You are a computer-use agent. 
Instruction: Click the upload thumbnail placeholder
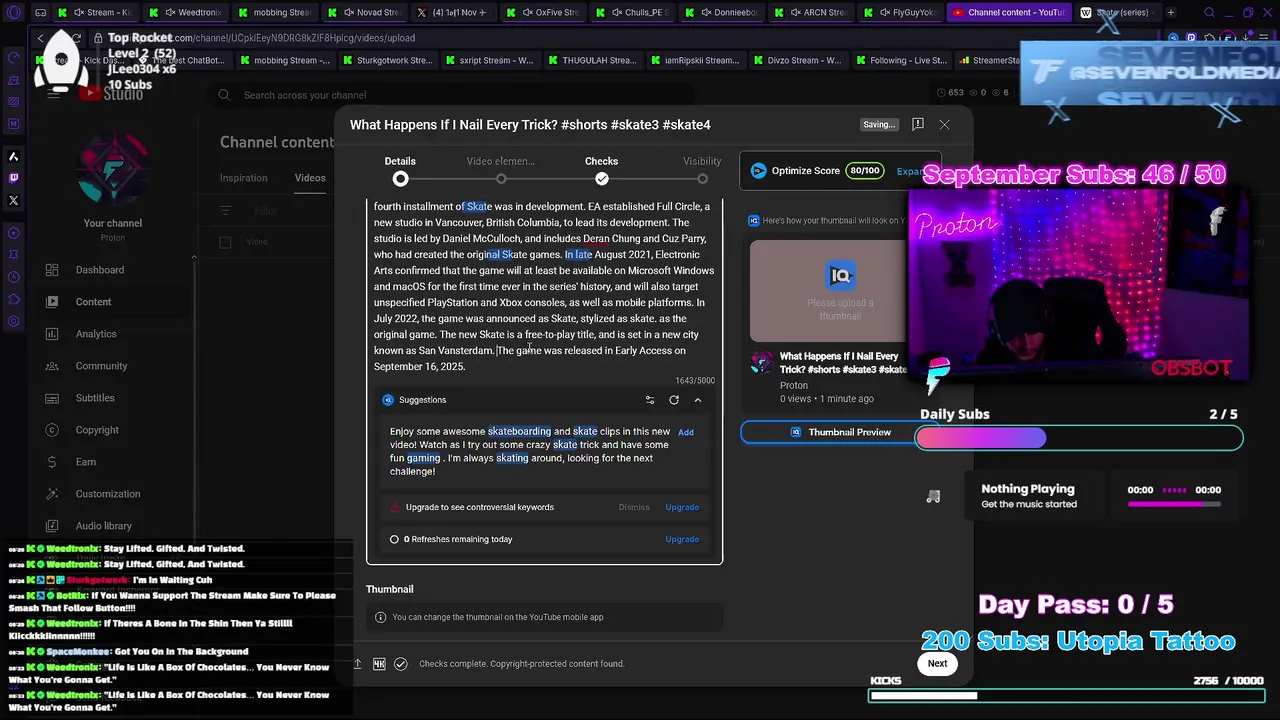click(x=839, y=291)
